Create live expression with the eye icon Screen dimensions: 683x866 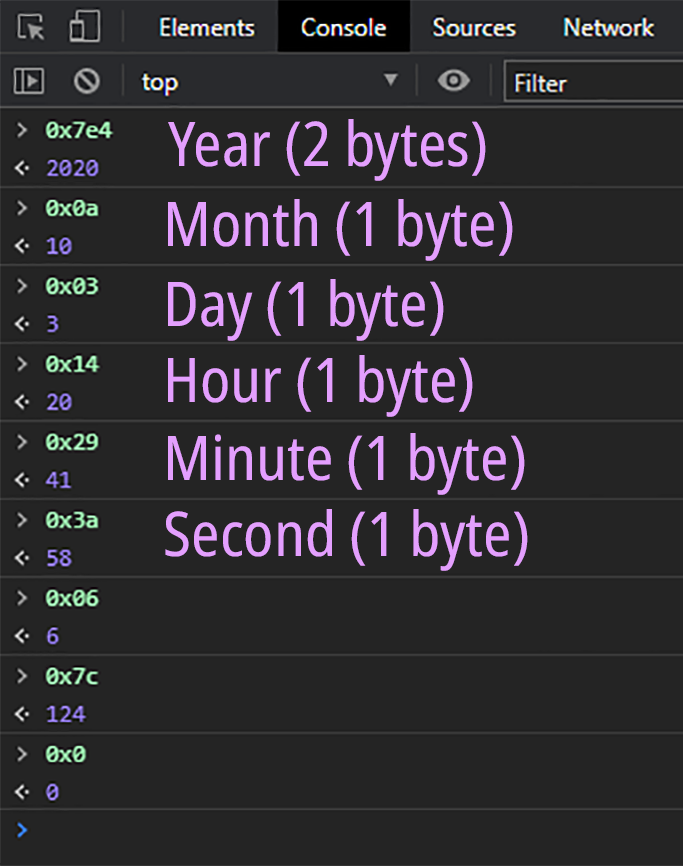coord(454,81)
